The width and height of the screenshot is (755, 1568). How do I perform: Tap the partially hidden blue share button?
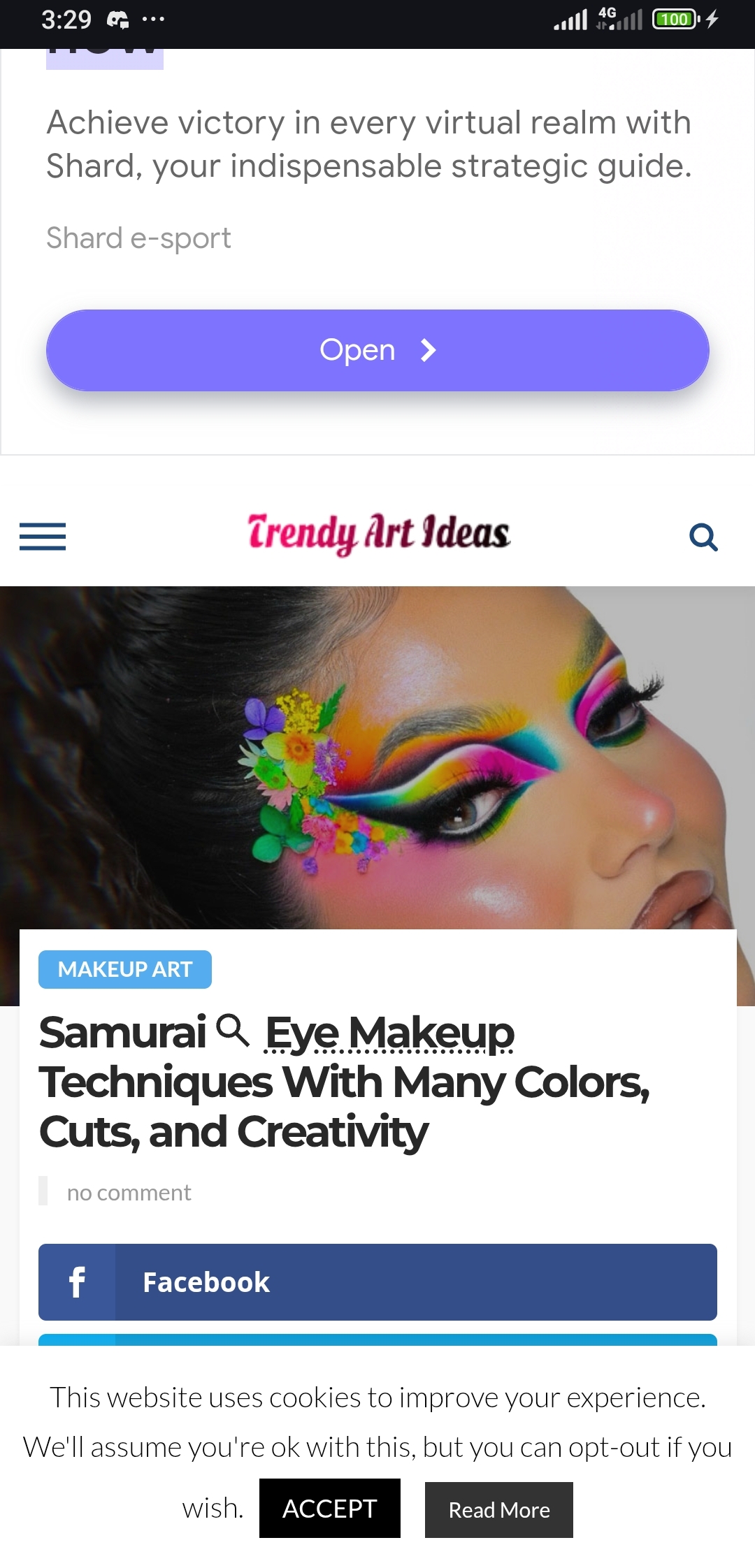click(x=377, y=1340)
